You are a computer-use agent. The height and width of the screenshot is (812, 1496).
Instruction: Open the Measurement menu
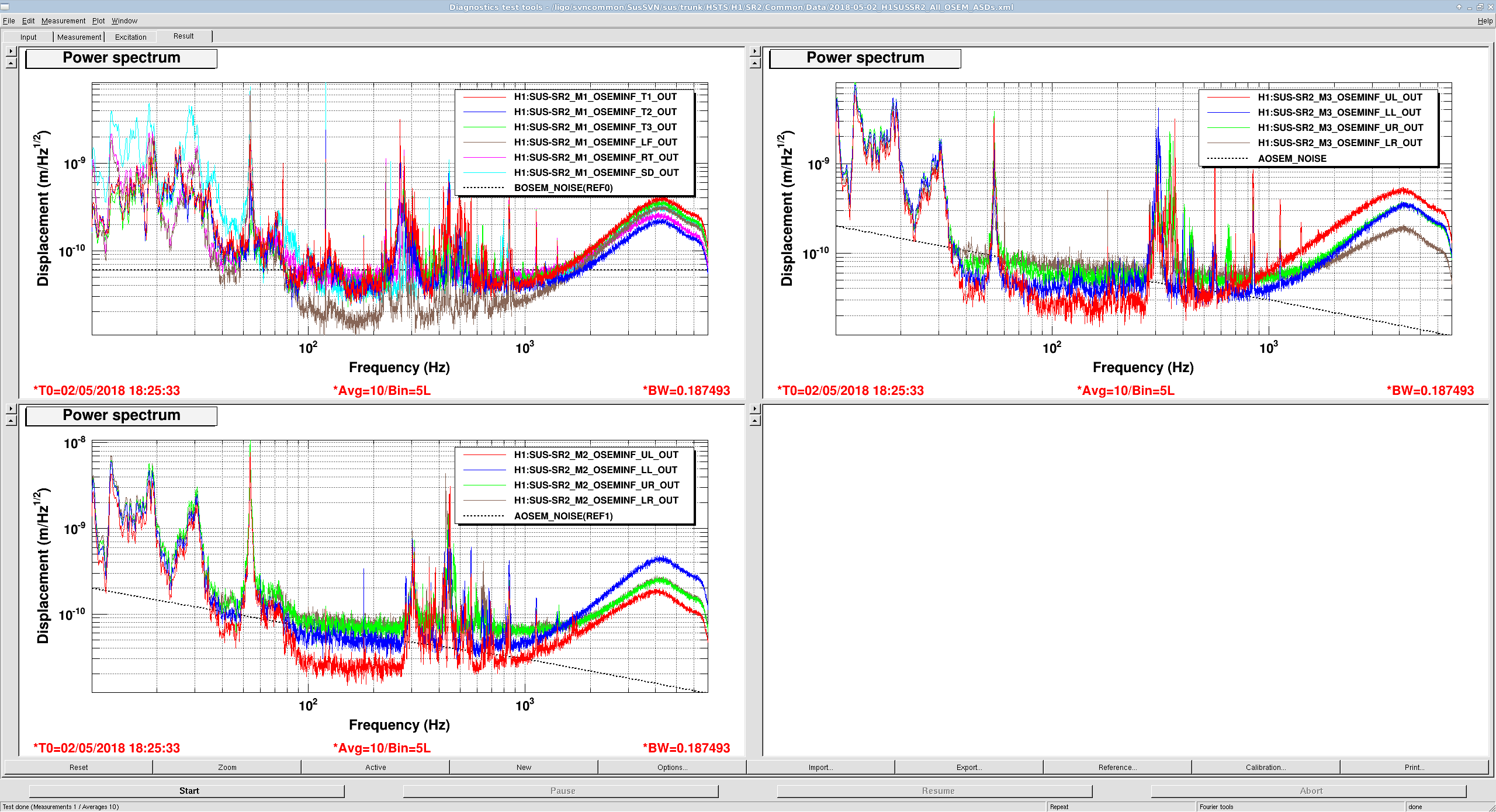[63, 21]
